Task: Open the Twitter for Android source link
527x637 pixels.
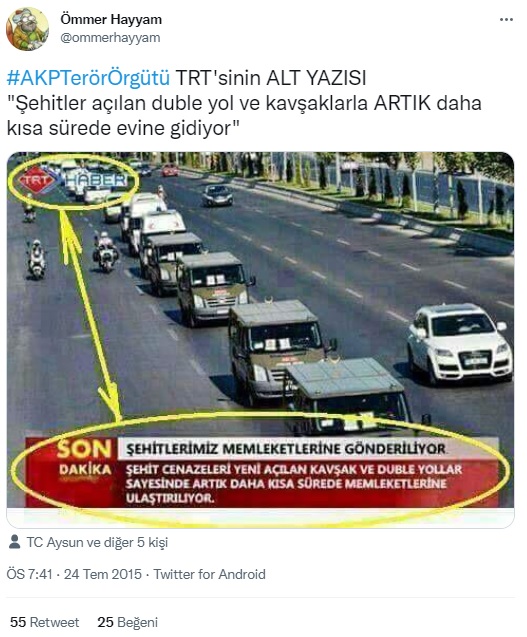Action: tap(210, 574)
